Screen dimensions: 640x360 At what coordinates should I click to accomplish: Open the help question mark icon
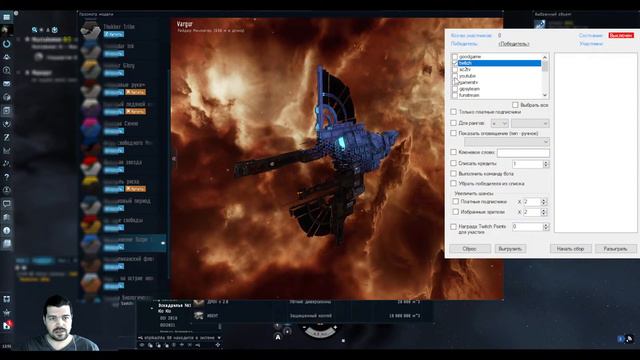pos(7,177)
